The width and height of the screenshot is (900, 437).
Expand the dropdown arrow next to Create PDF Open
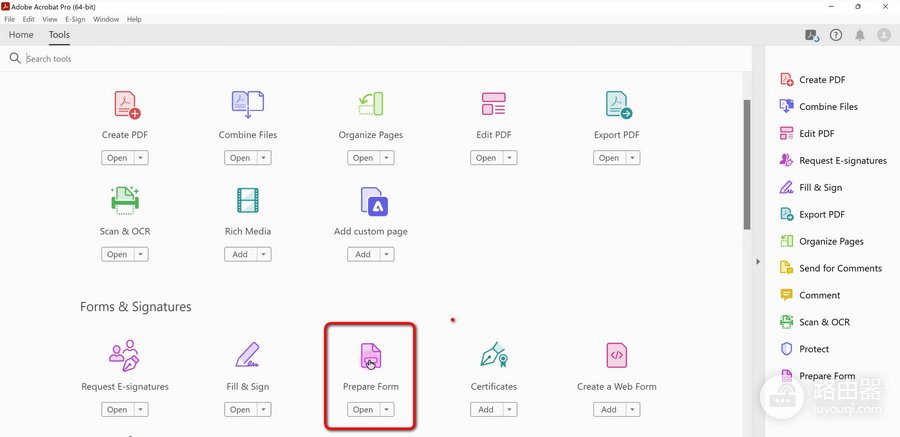coord(141,158)
